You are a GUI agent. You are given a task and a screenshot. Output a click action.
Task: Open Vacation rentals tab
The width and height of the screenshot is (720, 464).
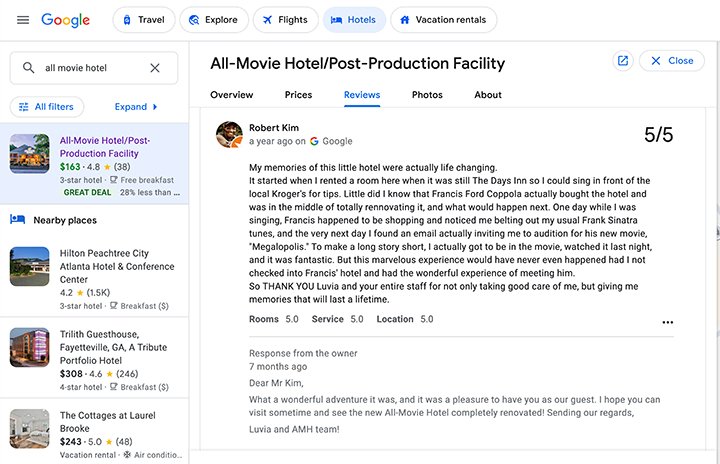(444, 20)
